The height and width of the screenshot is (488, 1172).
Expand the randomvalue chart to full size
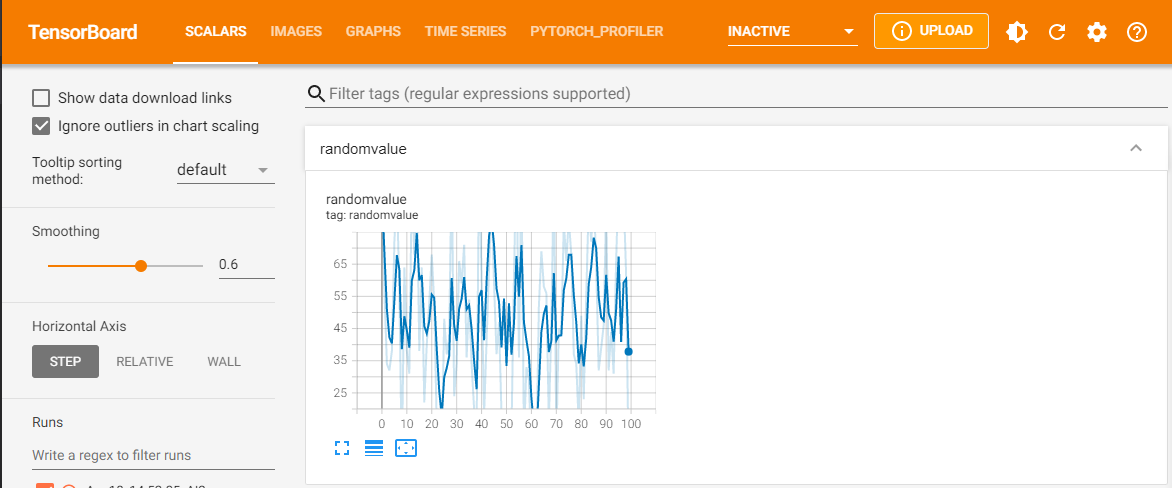[342, 448]
